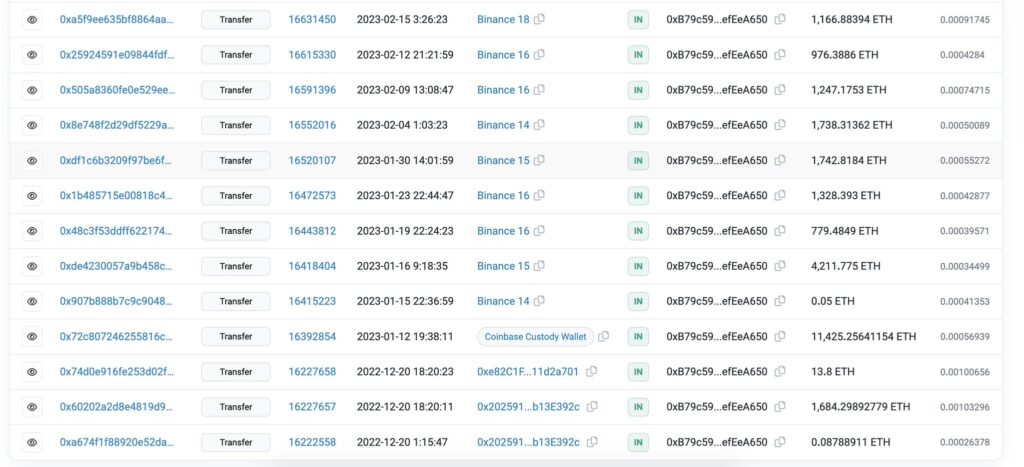Toggle eye preview for 0x72c807246255816c transaction

(32, 336)
